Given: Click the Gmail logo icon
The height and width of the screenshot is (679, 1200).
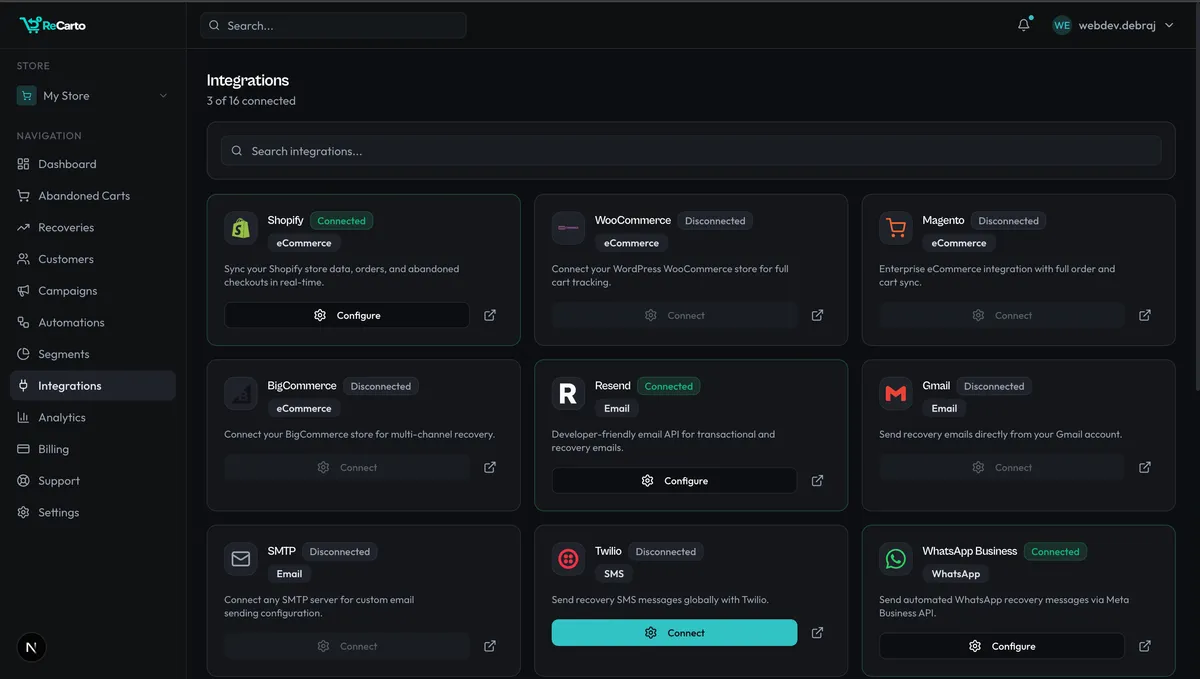Looking at the screenshot, I should pos(896,394).
